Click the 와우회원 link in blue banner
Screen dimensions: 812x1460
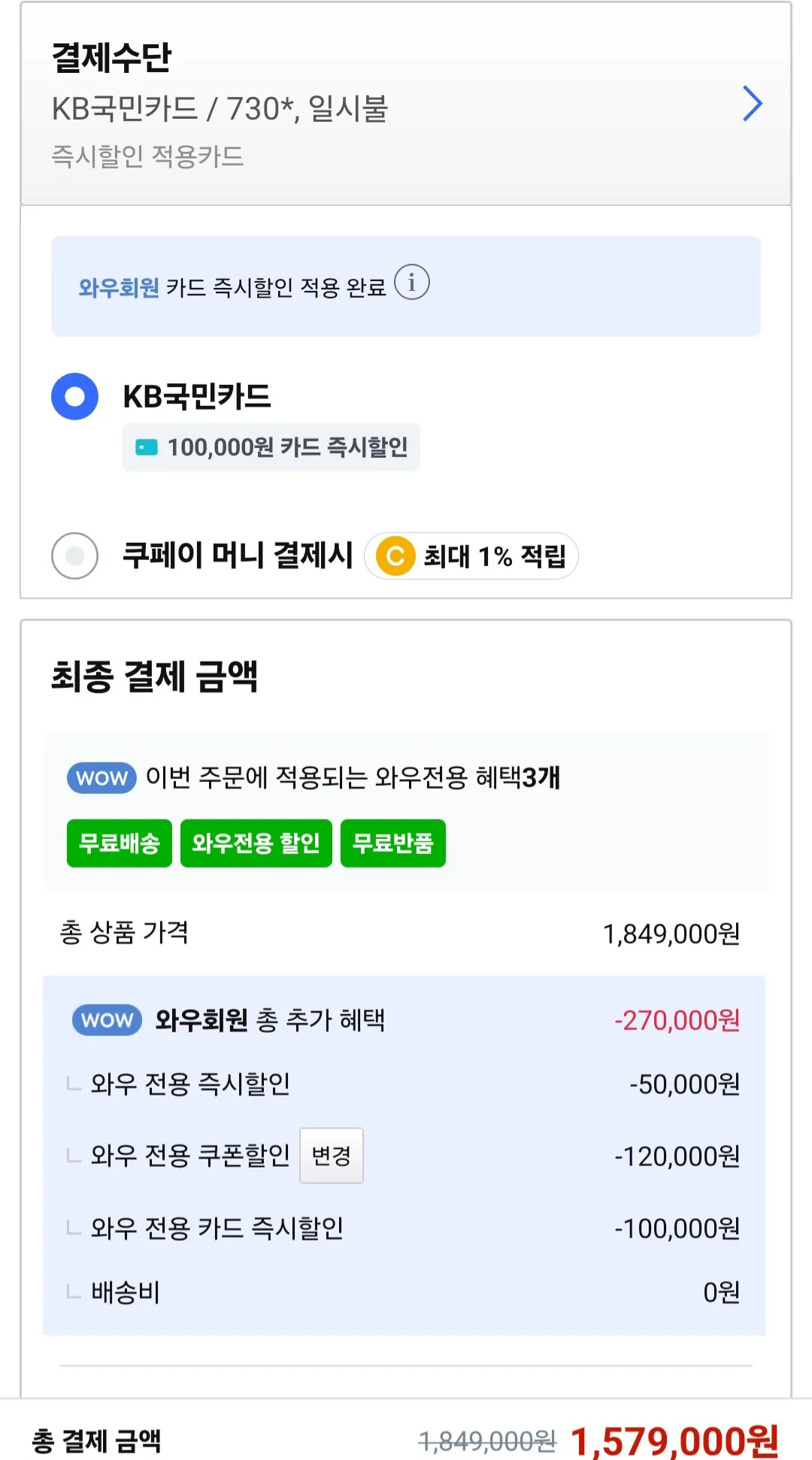click(119, 288)
